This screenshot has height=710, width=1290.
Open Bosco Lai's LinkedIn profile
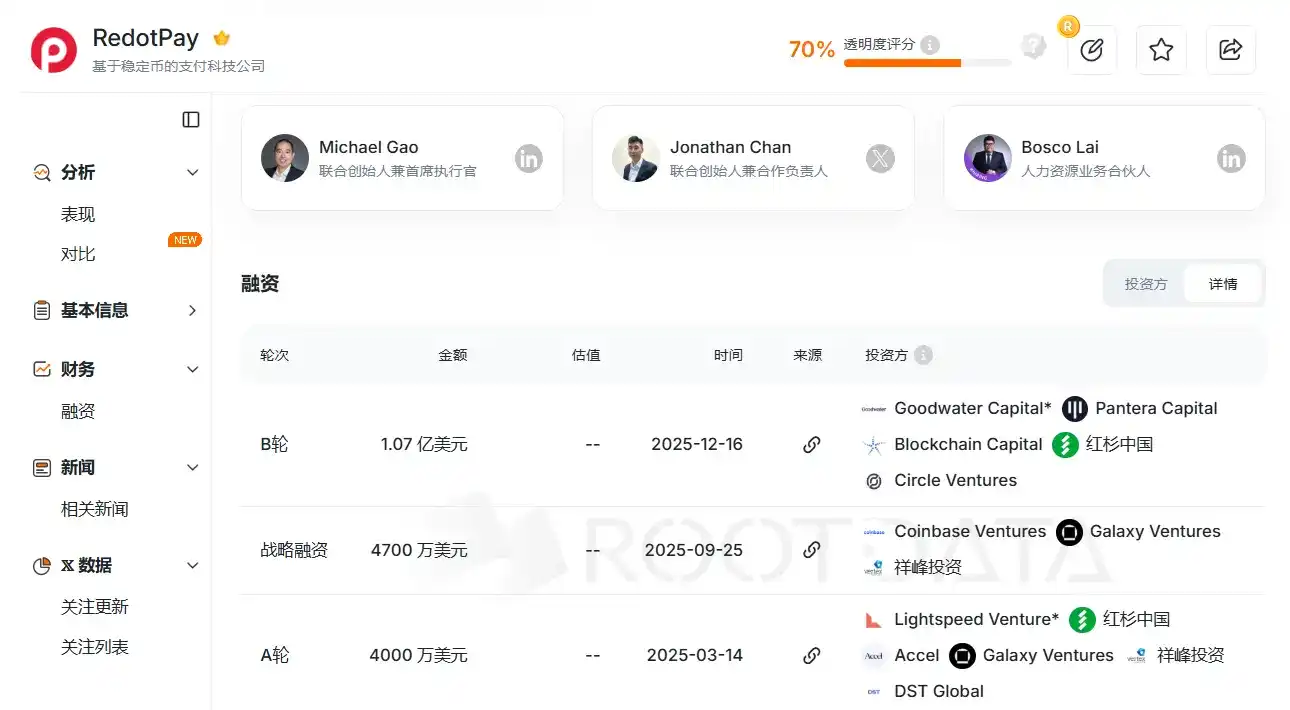click(1231, 158)
